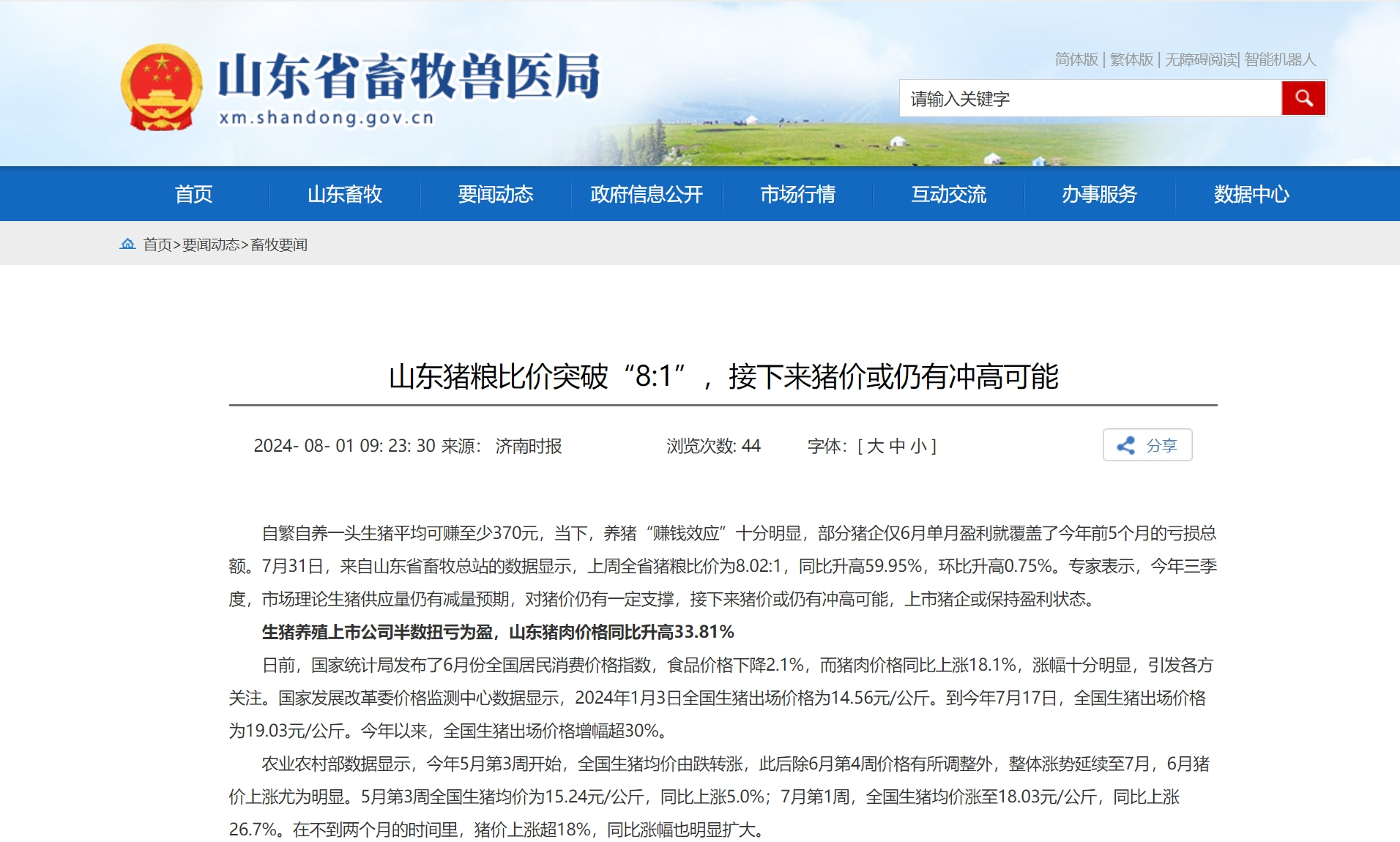Switch to 繁体版 language link
Viewport: 1400px width, 842px height.
1131,59
